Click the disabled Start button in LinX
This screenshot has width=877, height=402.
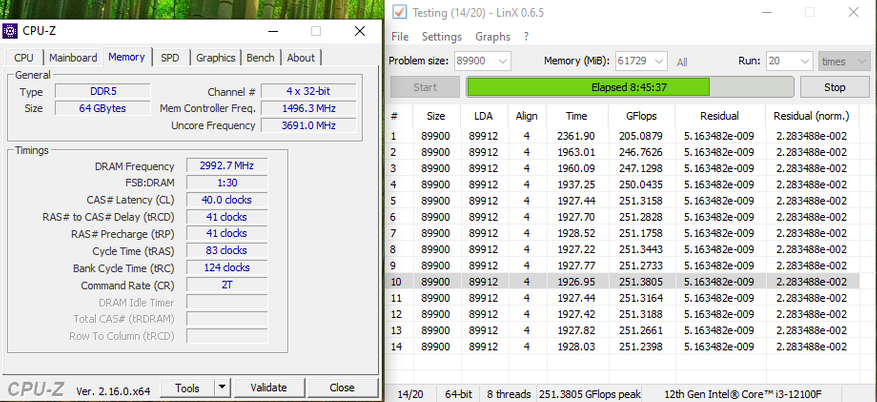(425, 87)
